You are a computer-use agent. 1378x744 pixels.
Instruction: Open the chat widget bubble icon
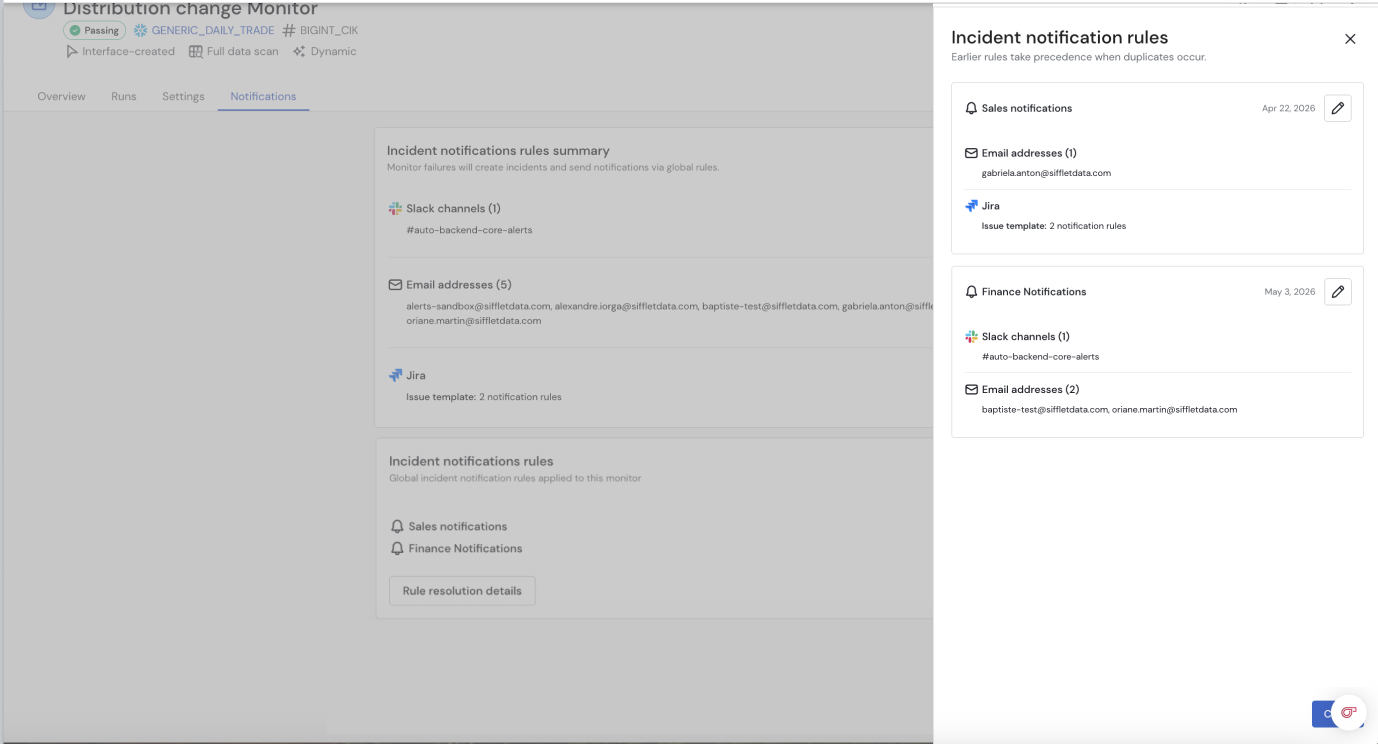click(1348, 712)
